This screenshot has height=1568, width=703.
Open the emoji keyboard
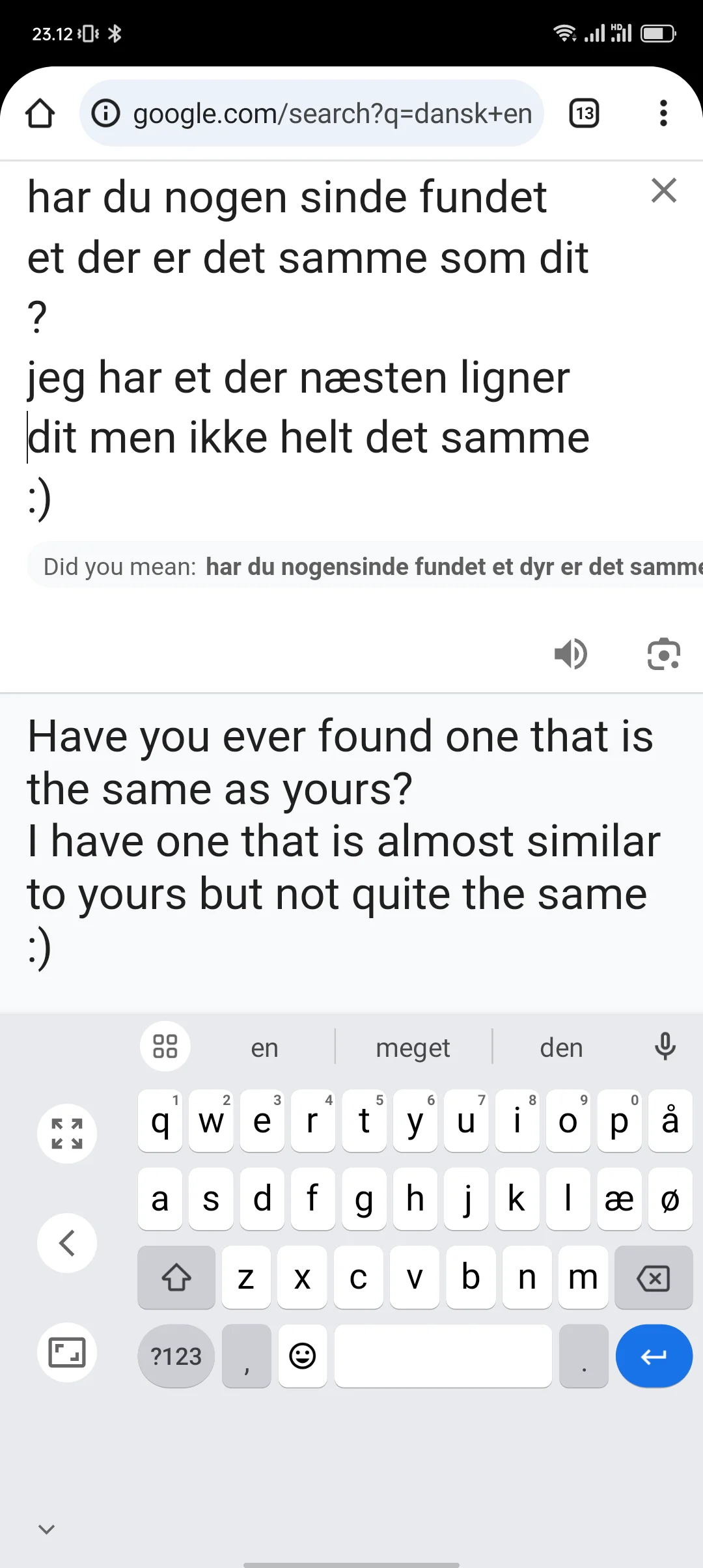302,1356
